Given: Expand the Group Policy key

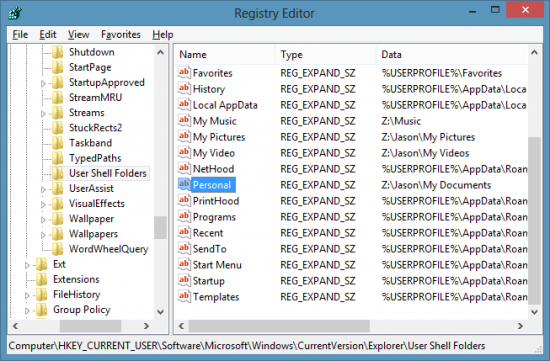Looking at the screenshot, I should pyautogui.click(x=27, y=310).
